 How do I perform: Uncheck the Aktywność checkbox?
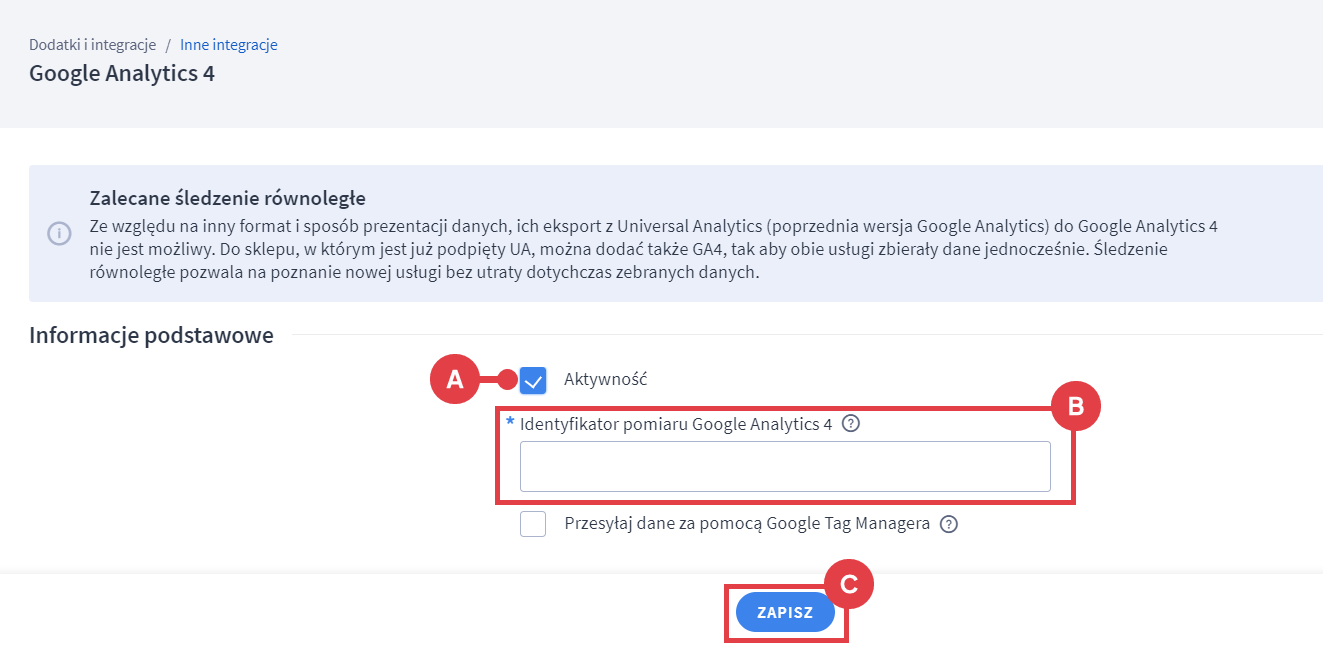tap(533, 380)
